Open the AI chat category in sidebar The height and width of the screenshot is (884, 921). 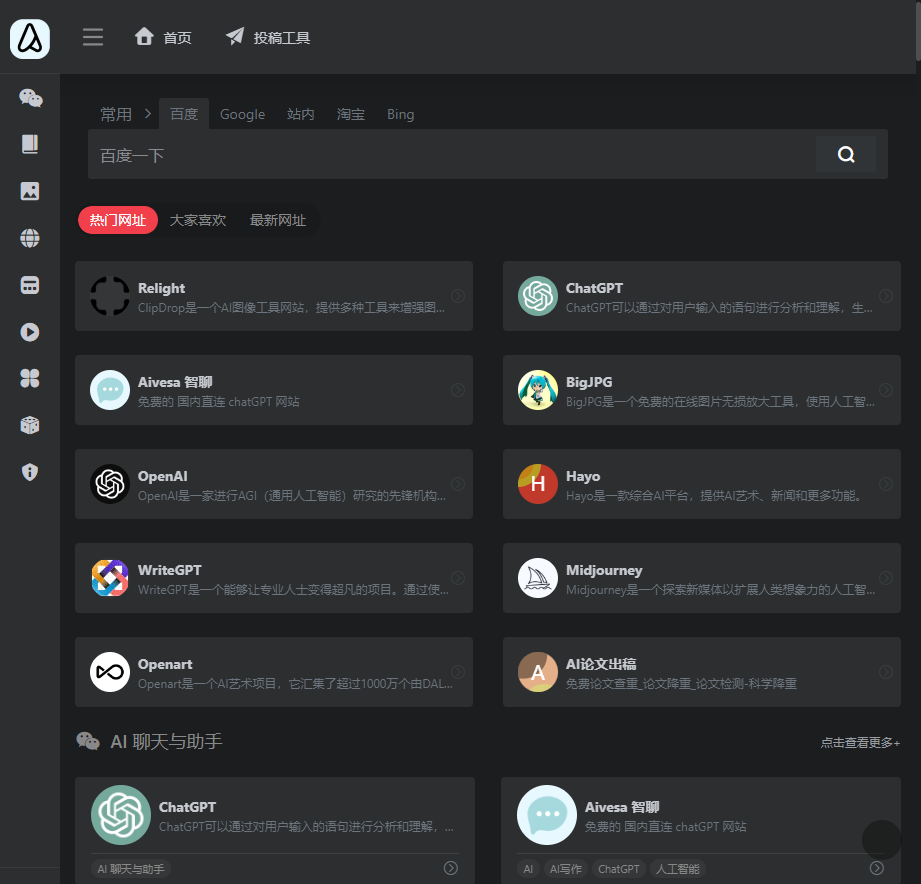click(30, 98)
